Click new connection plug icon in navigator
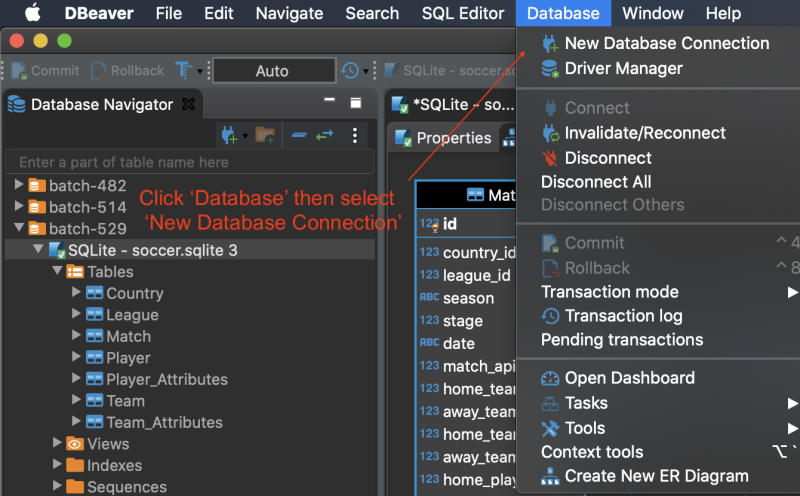 click(x=230, y=135)
